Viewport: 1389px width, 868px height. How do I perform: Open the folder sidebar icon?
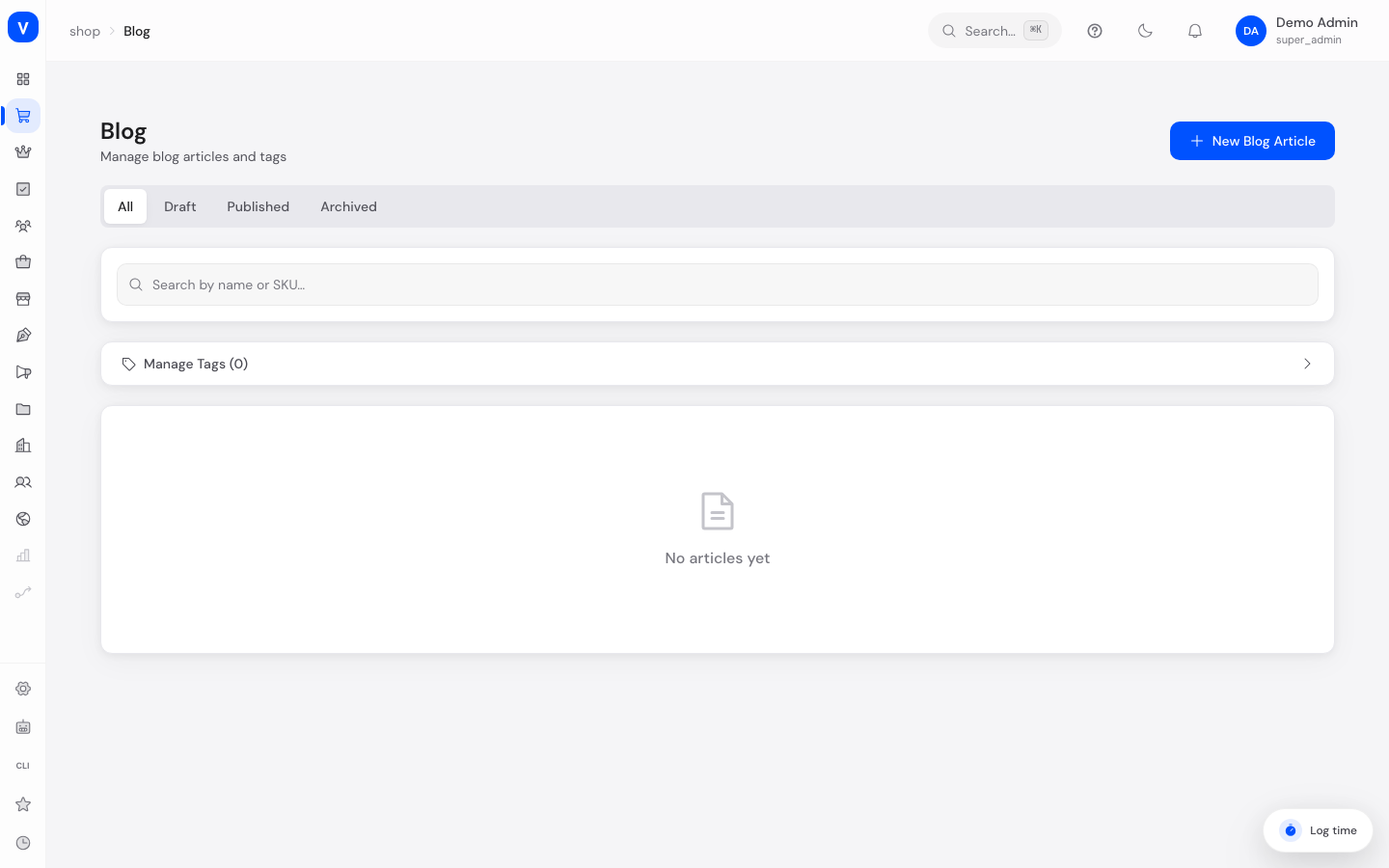[23, 409]
